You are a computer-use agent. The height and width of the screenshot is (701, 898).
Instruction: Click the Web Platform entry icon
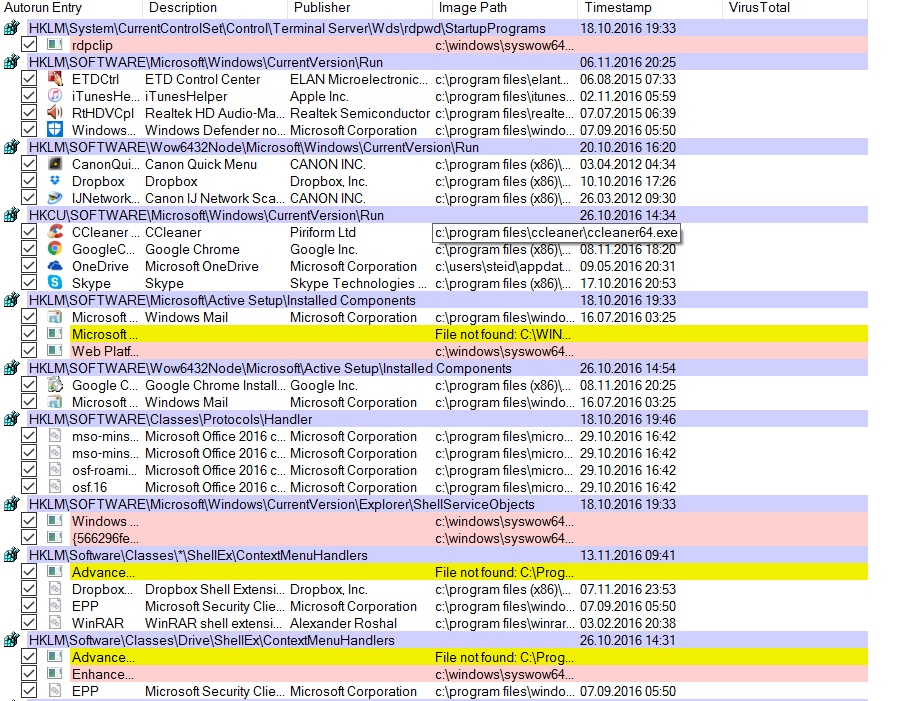[x=55, y=350]
